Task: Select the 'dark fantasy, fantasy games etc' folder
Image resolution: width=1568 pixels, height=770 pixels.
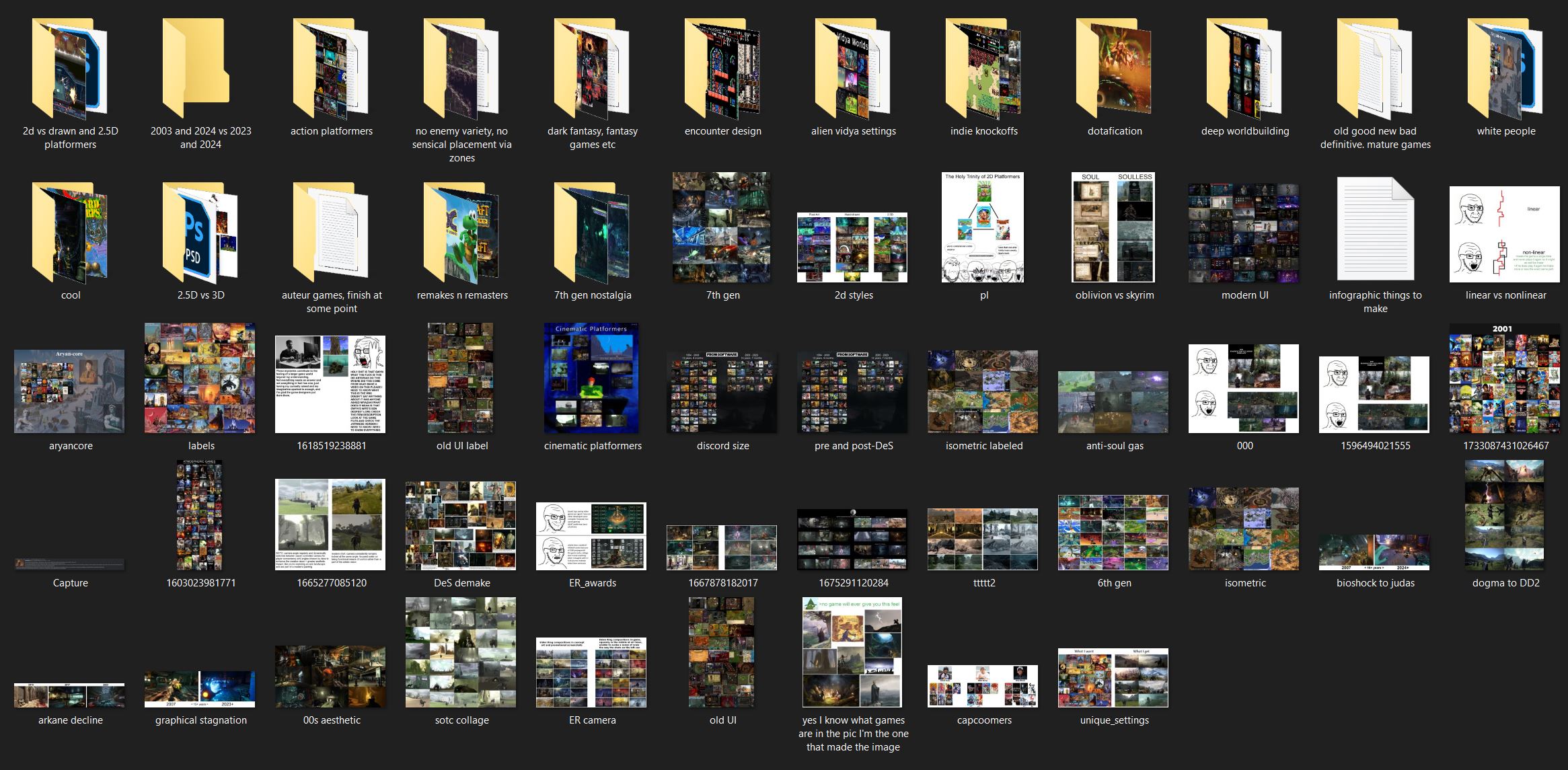Action: [592, 69]
